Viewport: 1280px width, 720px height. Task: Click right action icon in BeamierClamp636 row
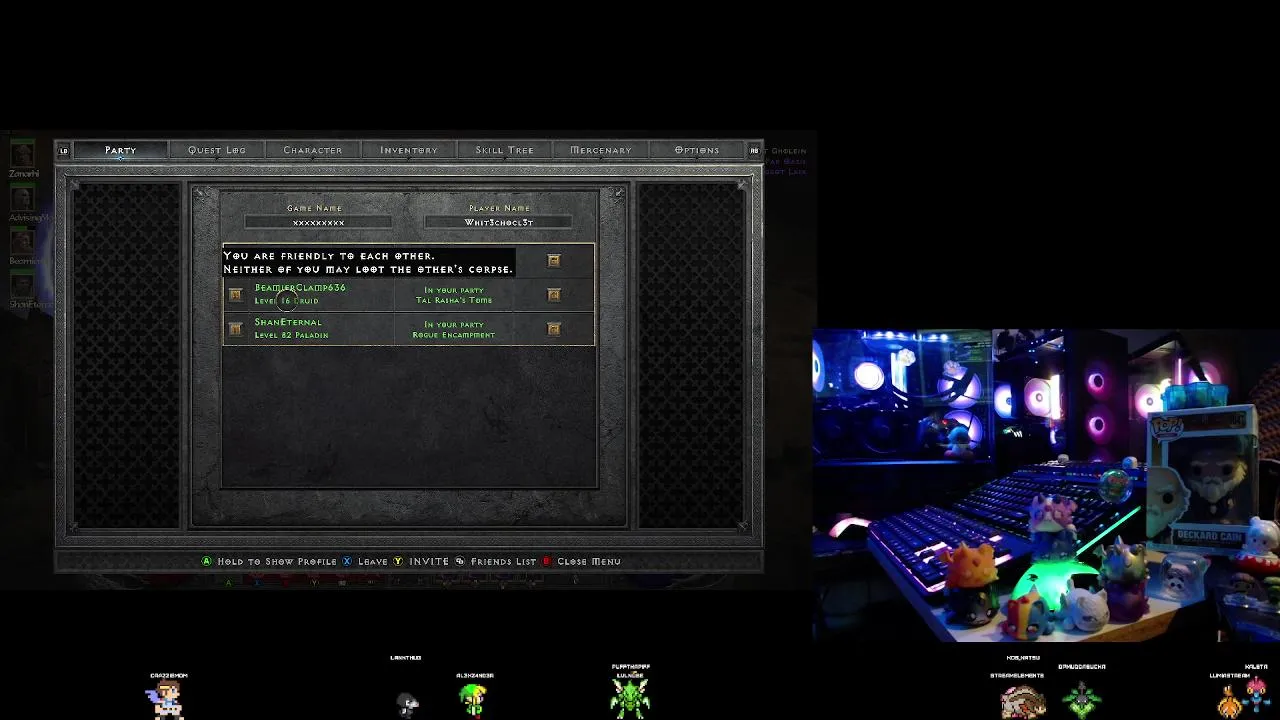point(554,295)
